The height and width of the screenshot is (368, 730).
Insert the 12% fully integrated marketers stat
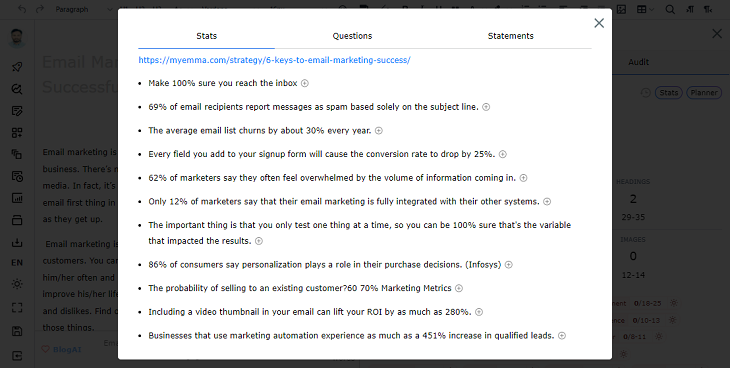click(547, 202)
